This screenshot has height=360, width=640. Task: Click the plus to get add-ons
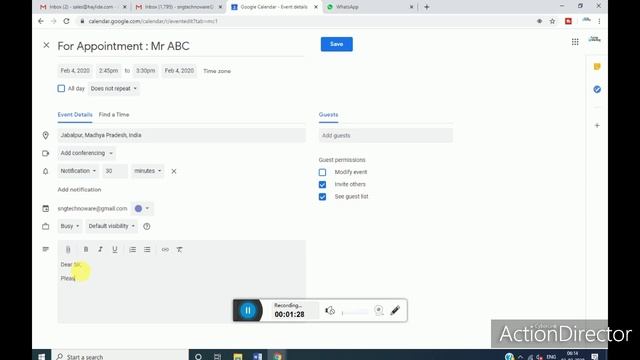pyautogui.click(x=597, y=125)
